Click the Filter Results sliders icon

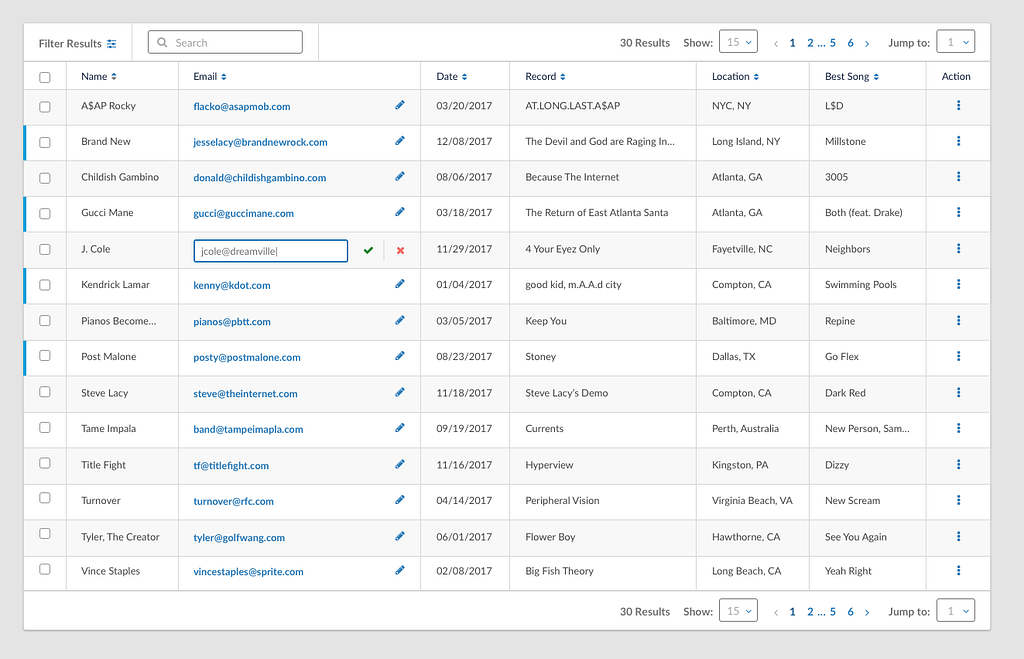tap(112, 43)
